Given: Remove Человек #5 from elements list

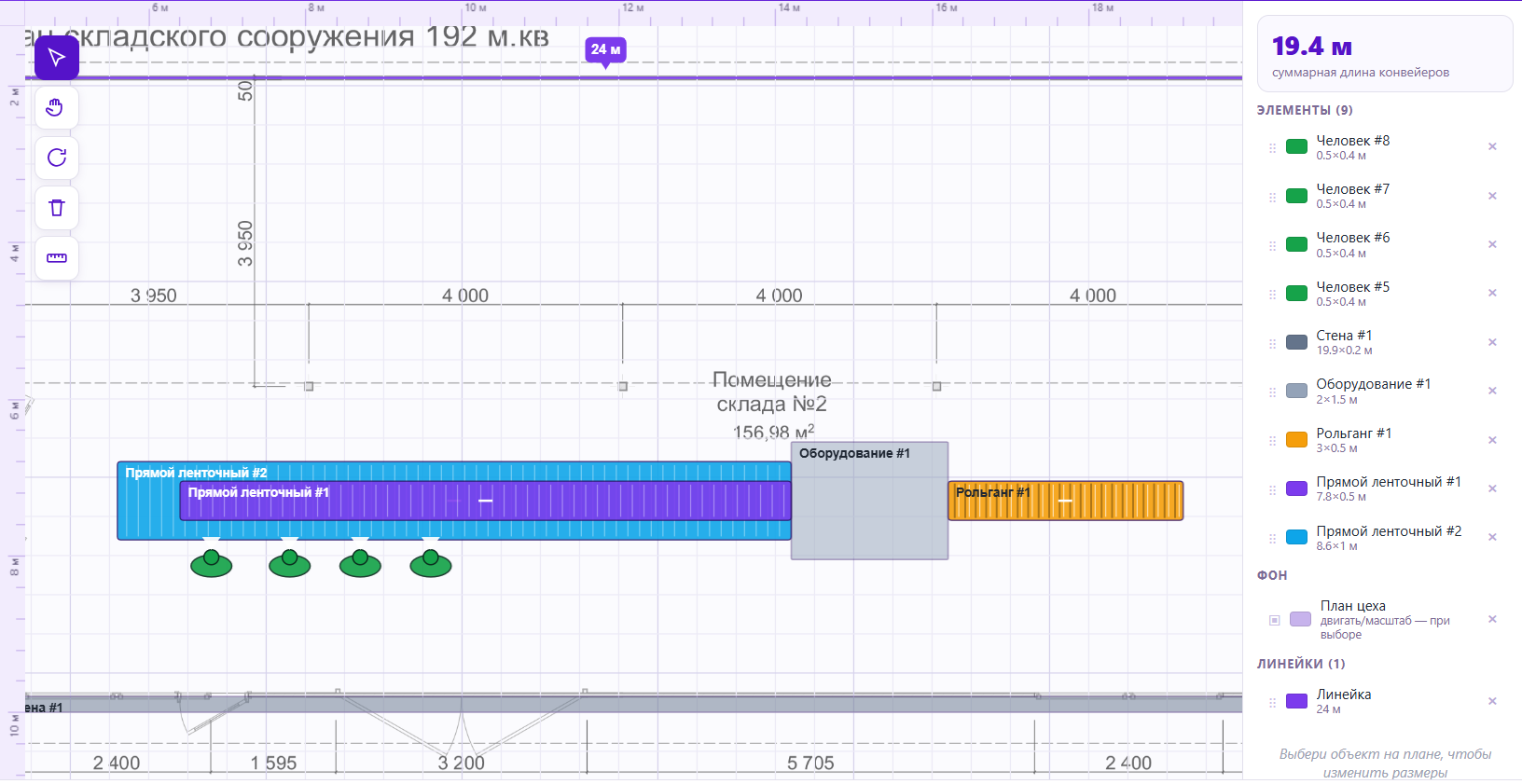Looking at the screenshot, I should click(x=1492, y=293).
